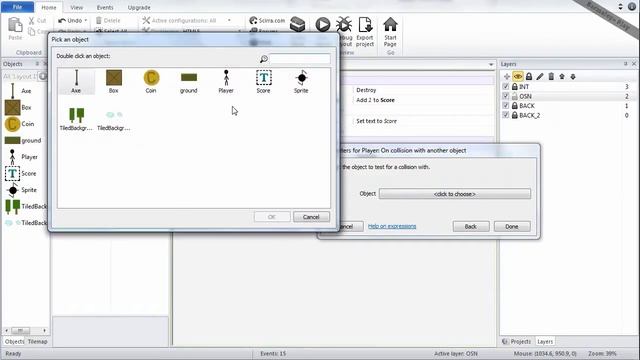Select the Axe object in picker dialog
This screenshot has height=360, width=640.
point(76,81)
